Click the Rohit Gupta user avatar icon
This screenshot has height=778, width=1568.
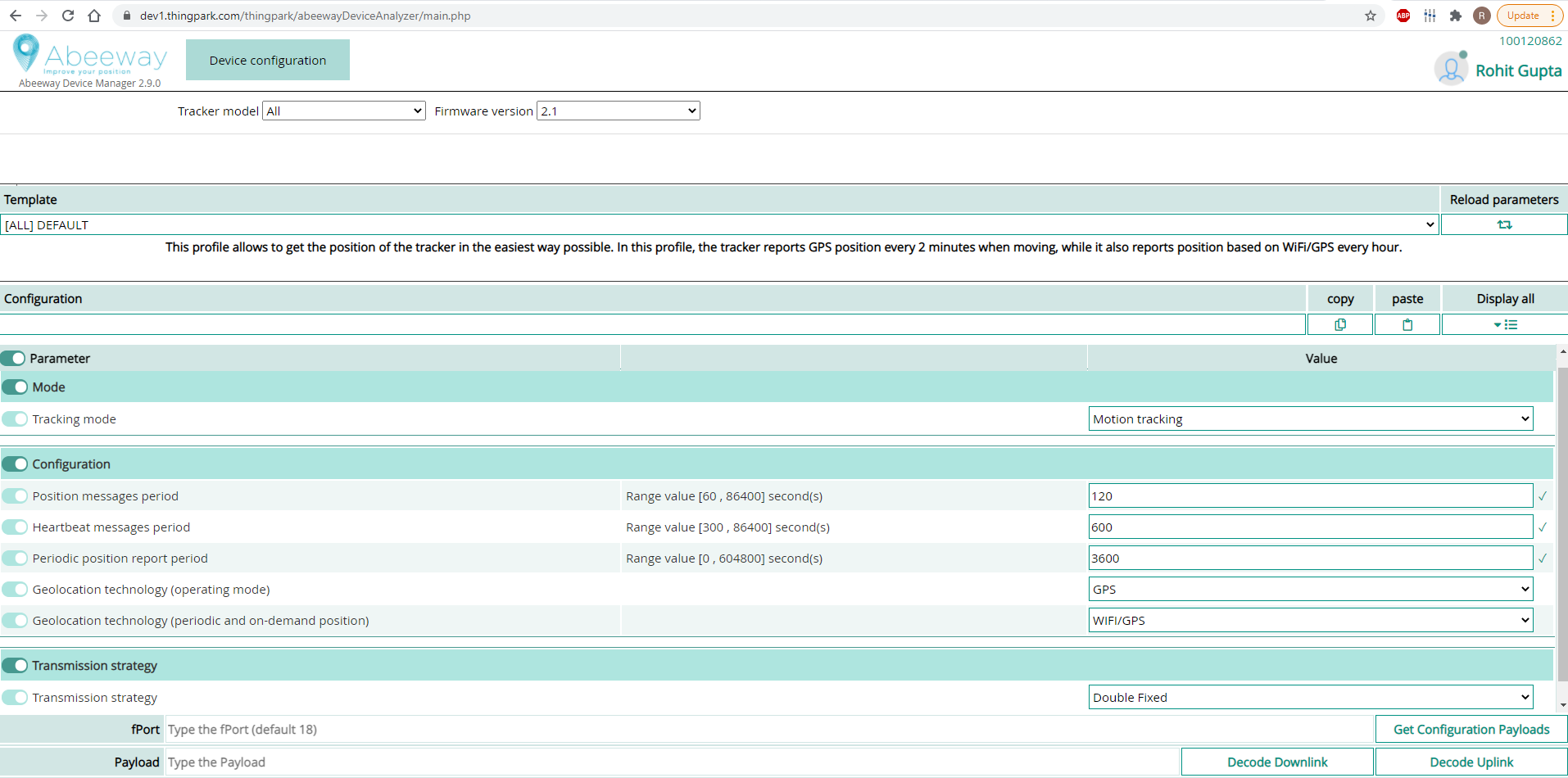point(1452,69)
